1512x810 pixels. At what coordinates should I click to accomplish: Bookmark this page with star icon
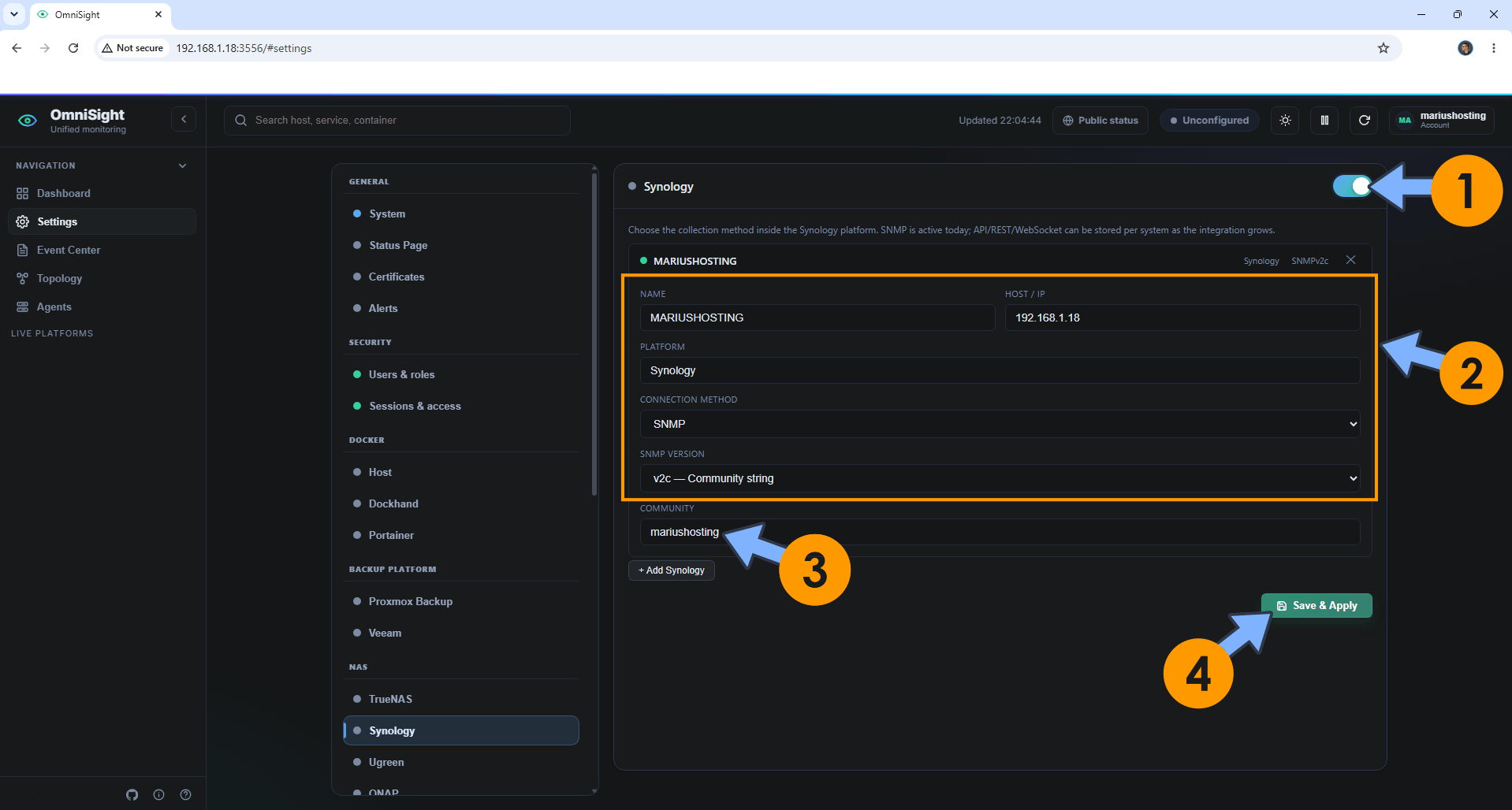1383,48
